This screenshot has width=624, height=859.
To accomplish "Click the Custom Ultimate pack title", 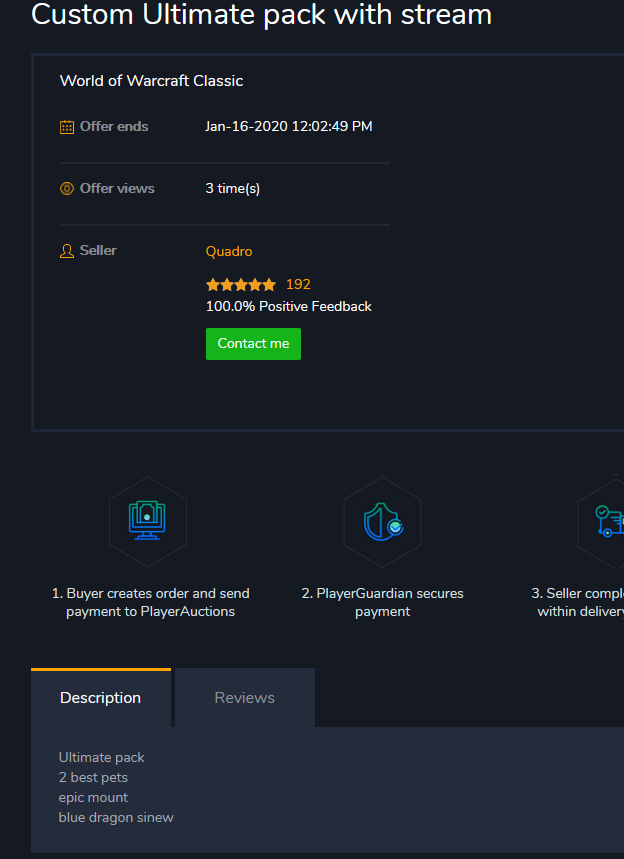I will (x=262, y=15).
